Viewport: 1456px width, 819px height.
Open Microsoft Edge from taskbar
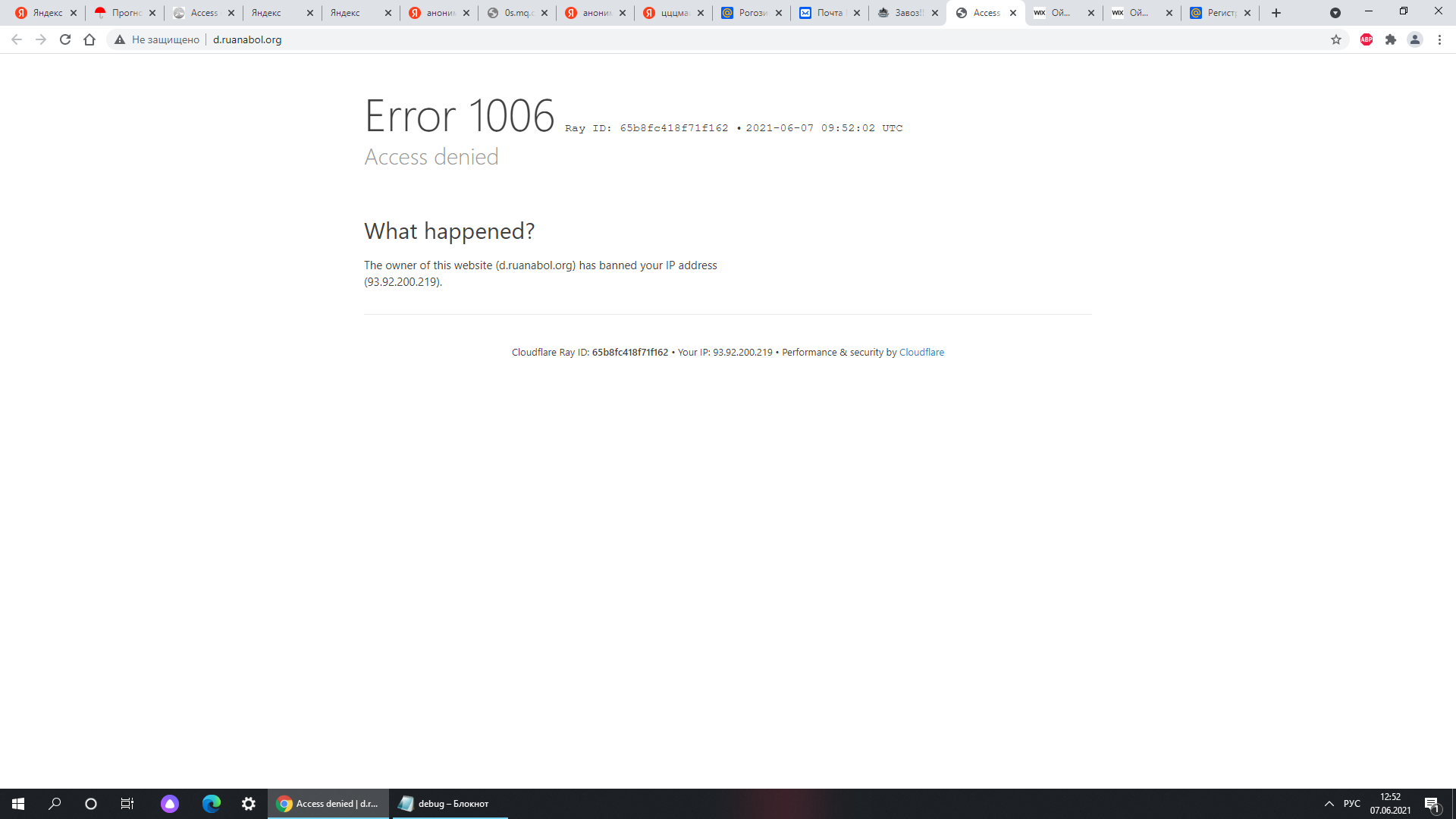tap(211, 803)
